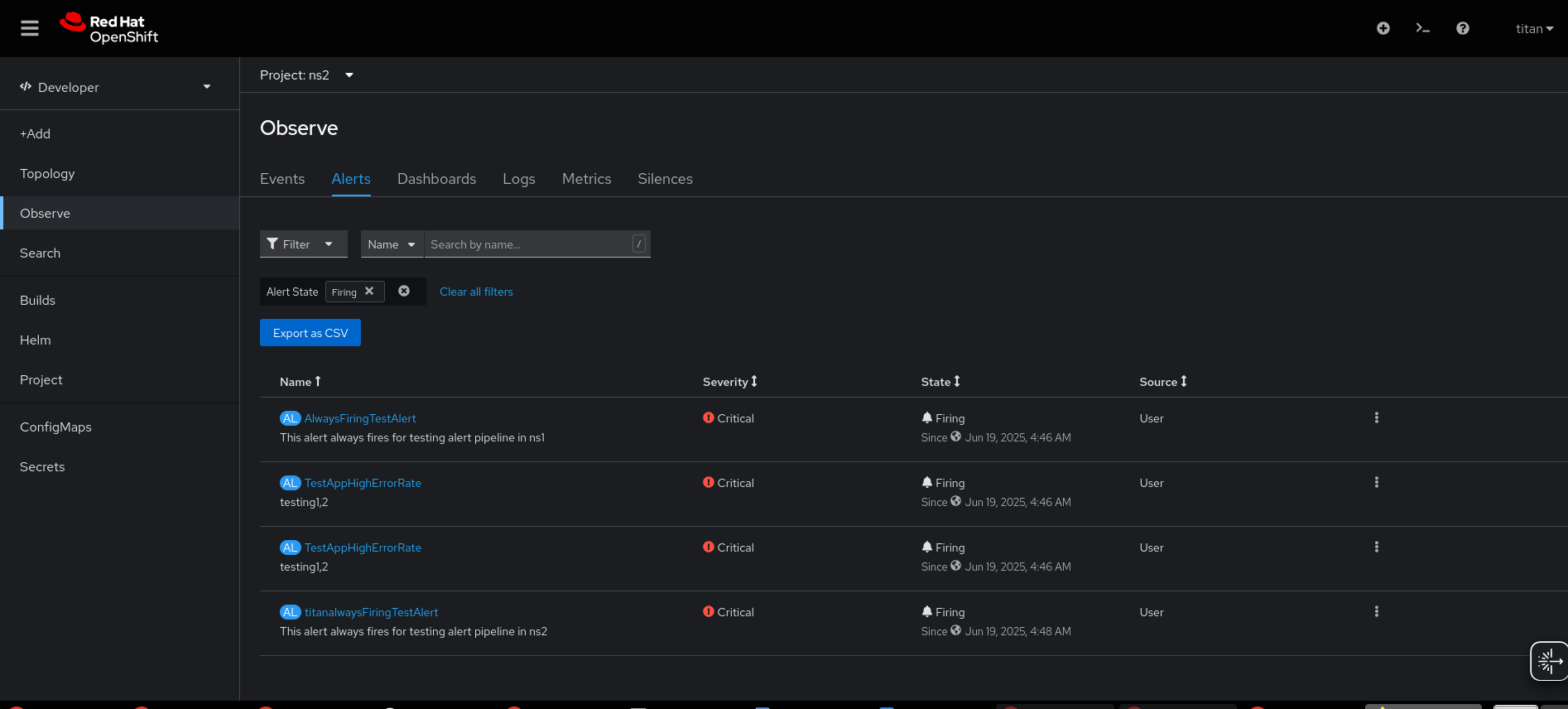
Task: Sort alerts by Severity column
Action: coord(729,382)
